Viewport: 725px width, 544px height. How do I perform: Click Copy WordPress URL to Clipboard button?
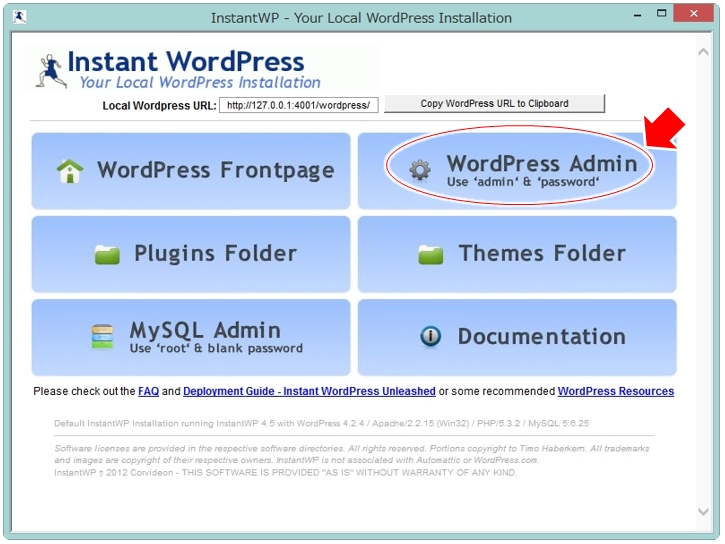click(x=494, y=104)
